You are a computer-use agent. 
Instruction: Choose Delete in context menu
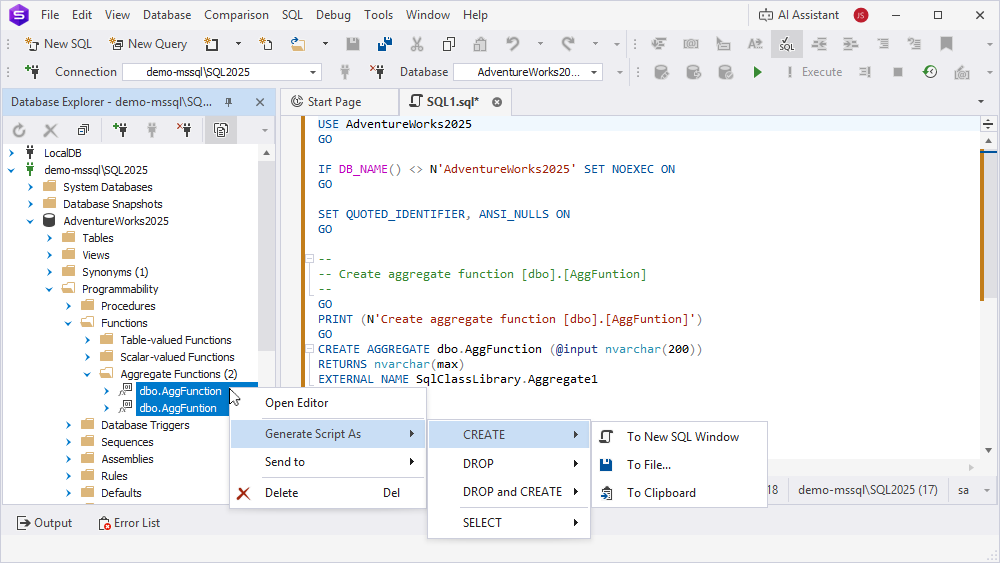[327, 493]
